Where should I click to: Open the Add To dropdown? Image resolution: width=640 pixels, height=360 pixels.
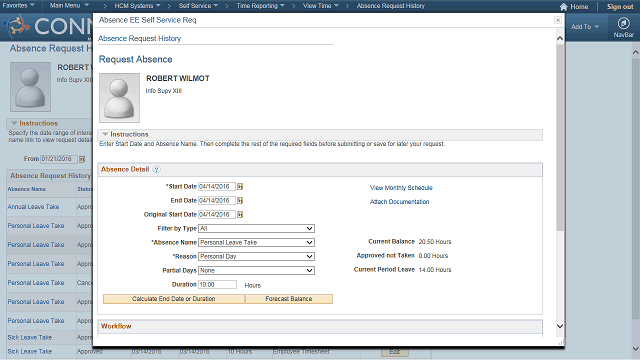point(585,27)
